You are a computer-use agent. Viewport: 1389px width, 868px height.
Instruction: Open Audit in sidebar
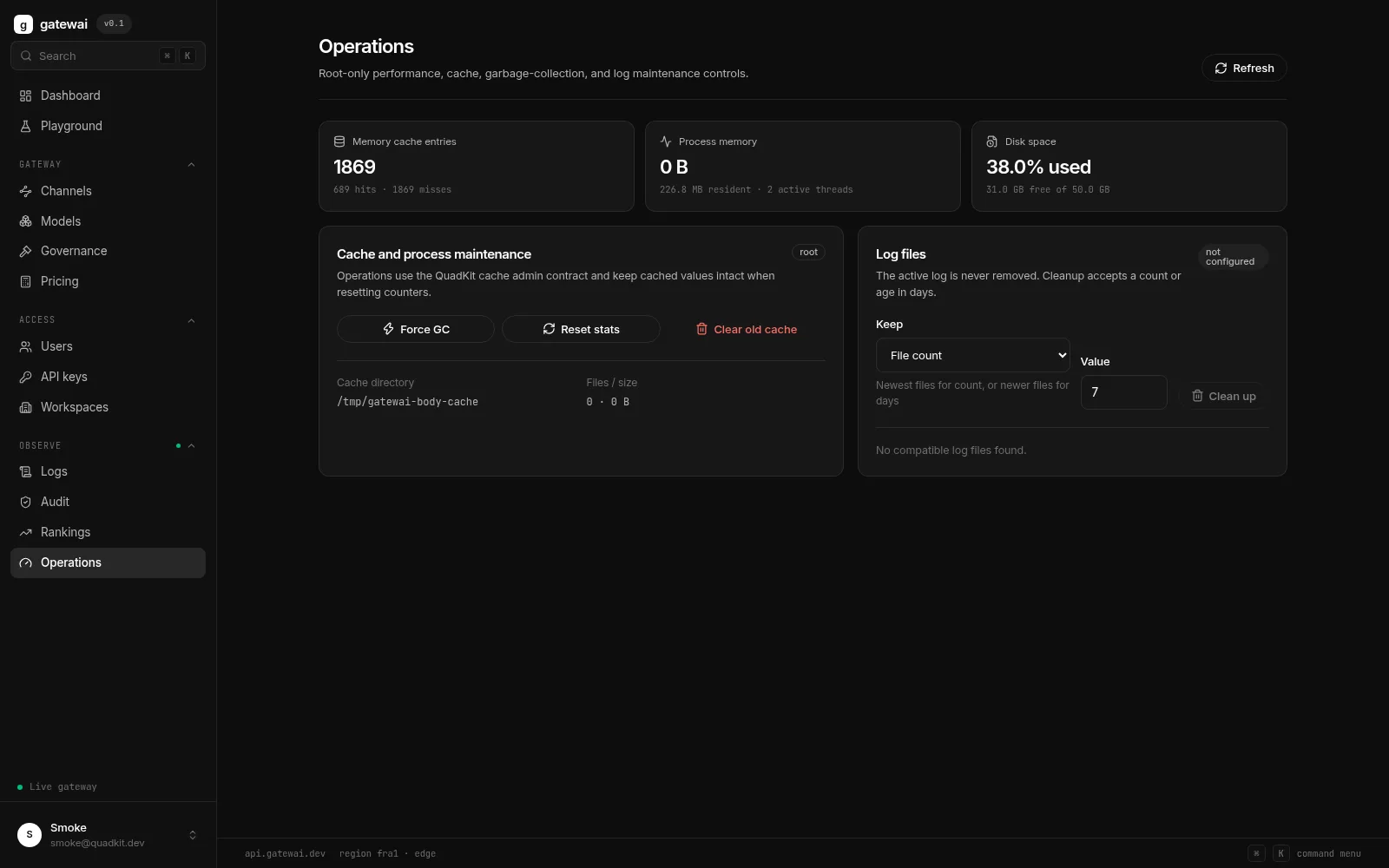[108, 502]
